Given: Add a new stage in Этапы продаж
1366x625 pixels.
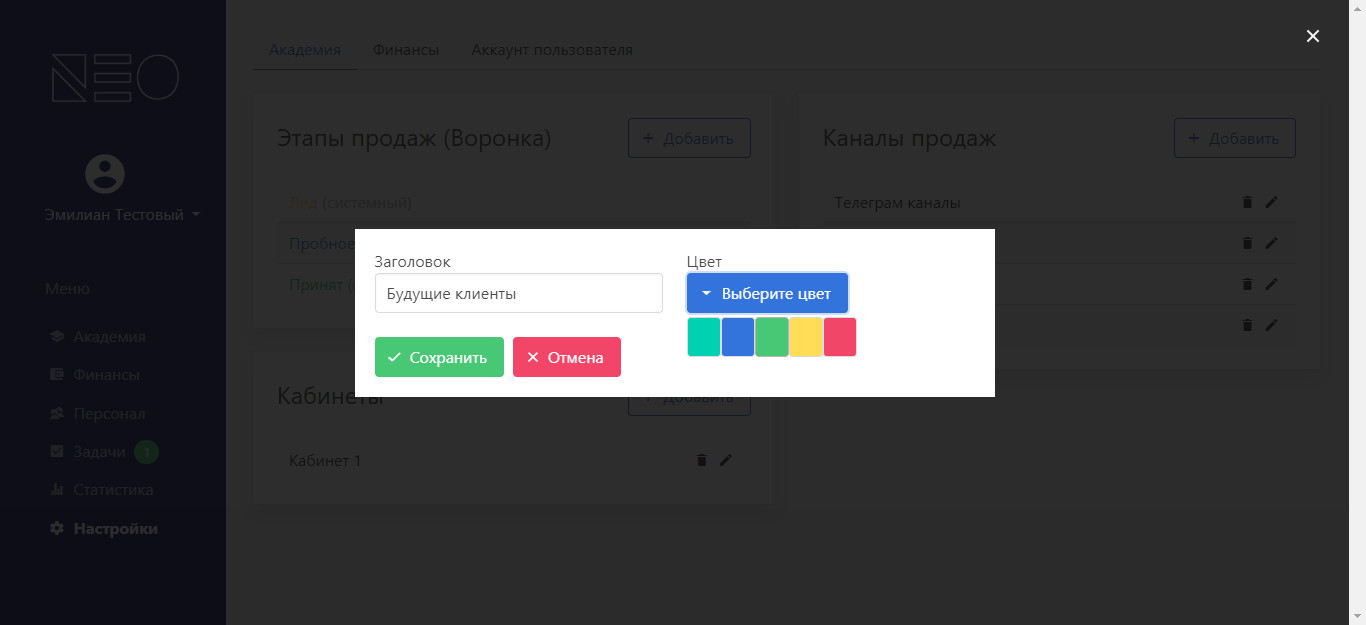Looking at the screenshot, I should pos(689,138).
